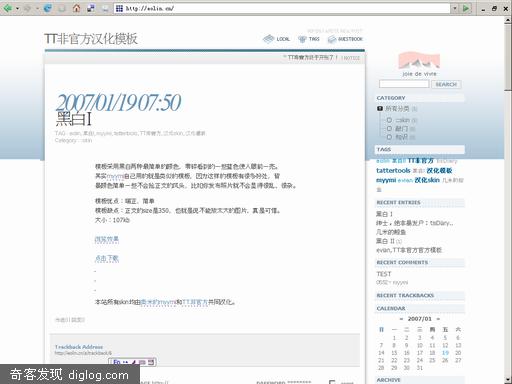Open recent entry 几米的鲸鱼

click(391, 232)
